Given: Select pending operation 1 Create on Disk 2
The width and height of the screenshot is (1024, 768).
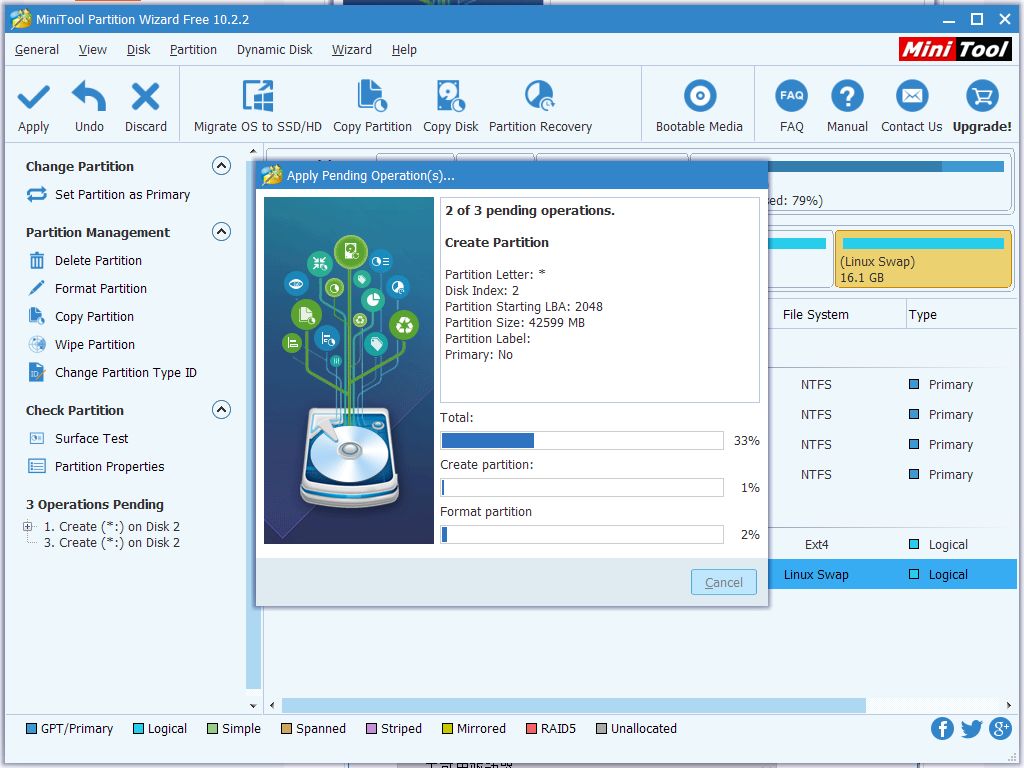Looking at the screenshot, I should (112, 526).
